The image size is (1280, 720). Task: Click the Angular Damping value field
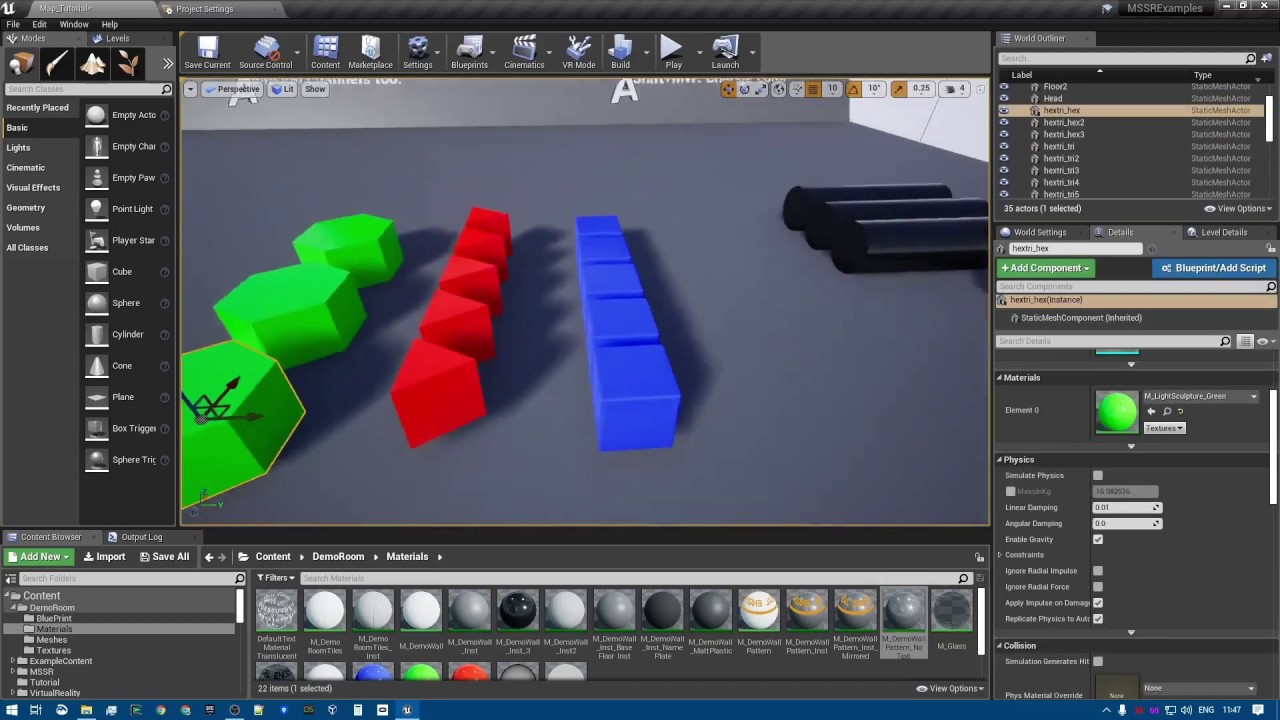1127,523
